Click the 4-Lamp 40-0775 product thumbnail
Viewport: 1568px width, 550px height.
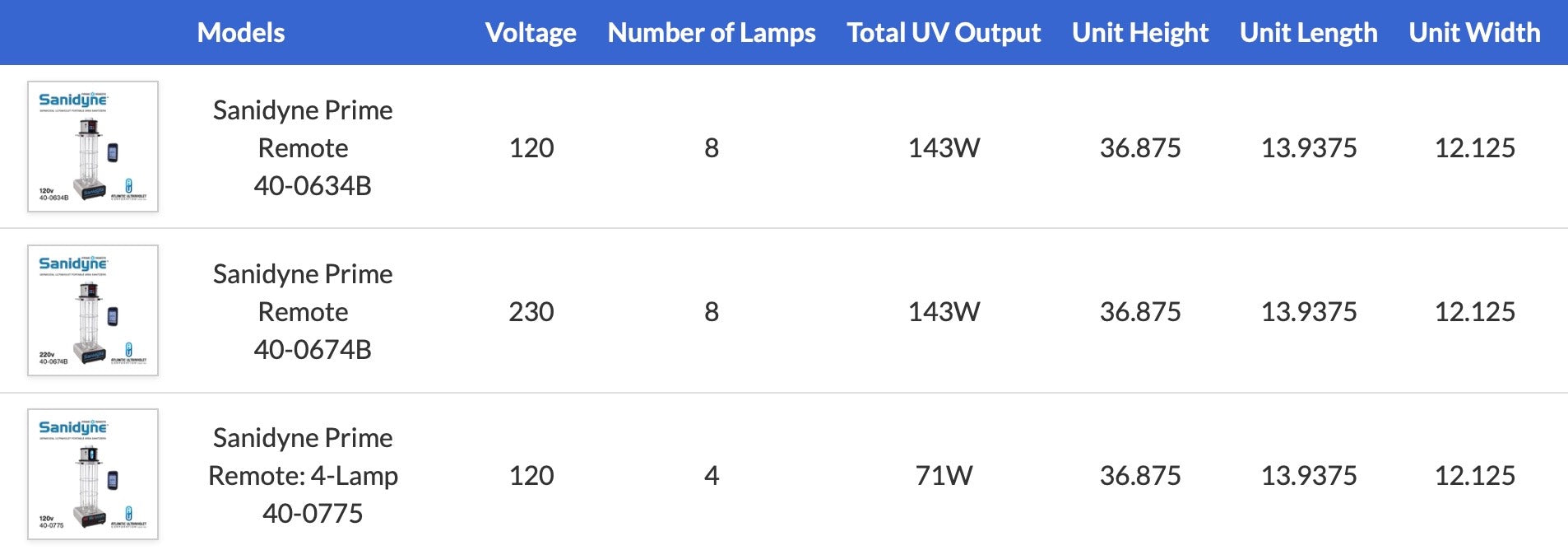(93, 474)
